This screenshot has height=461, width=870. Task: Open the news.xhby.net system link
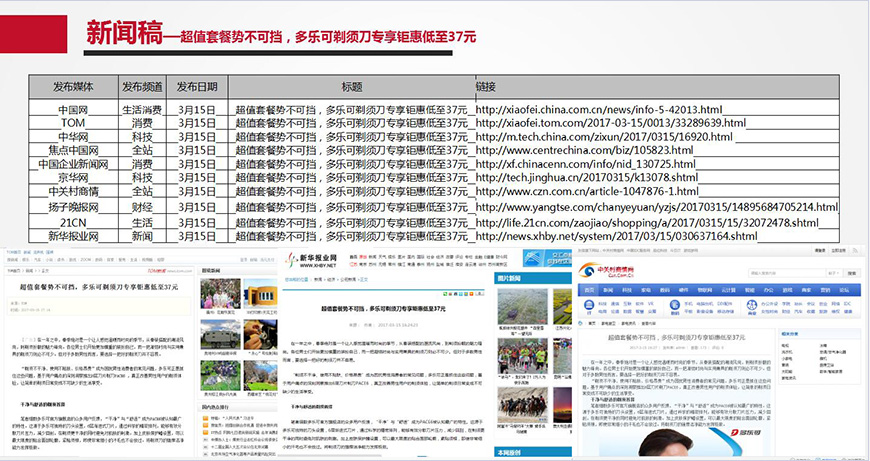click(616, 237)
